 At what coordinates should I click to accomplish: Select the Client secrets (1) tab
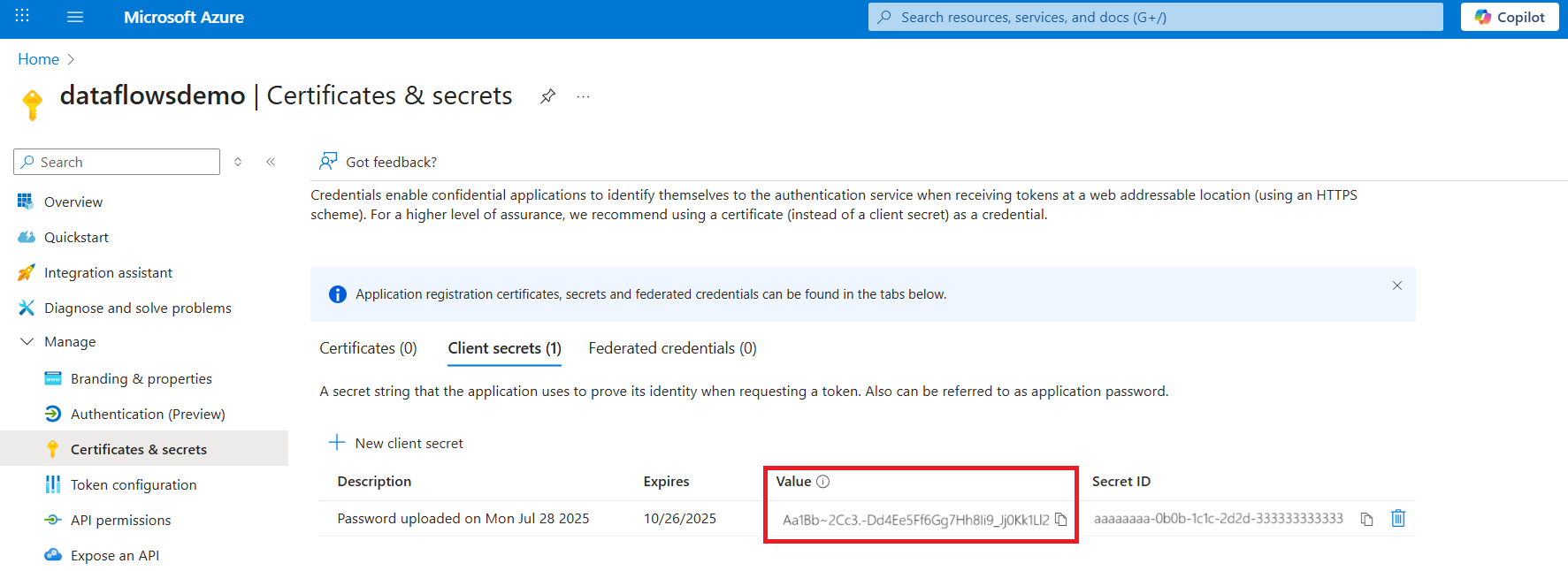pyautogui.click(x=504, y=348)
